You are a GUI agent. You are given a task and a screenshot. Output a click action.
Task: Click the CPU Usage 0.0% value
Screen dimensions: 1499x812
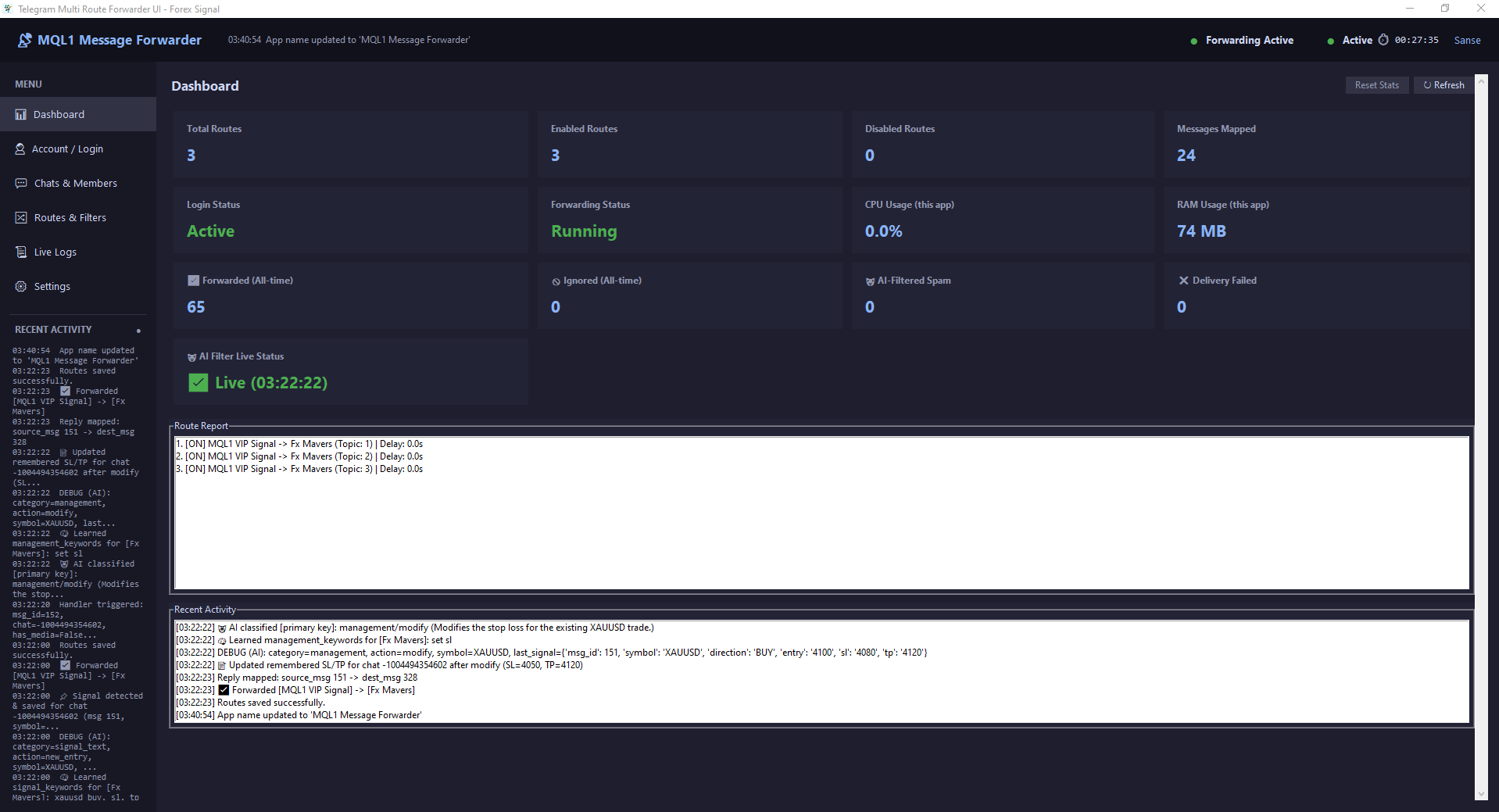883,231
